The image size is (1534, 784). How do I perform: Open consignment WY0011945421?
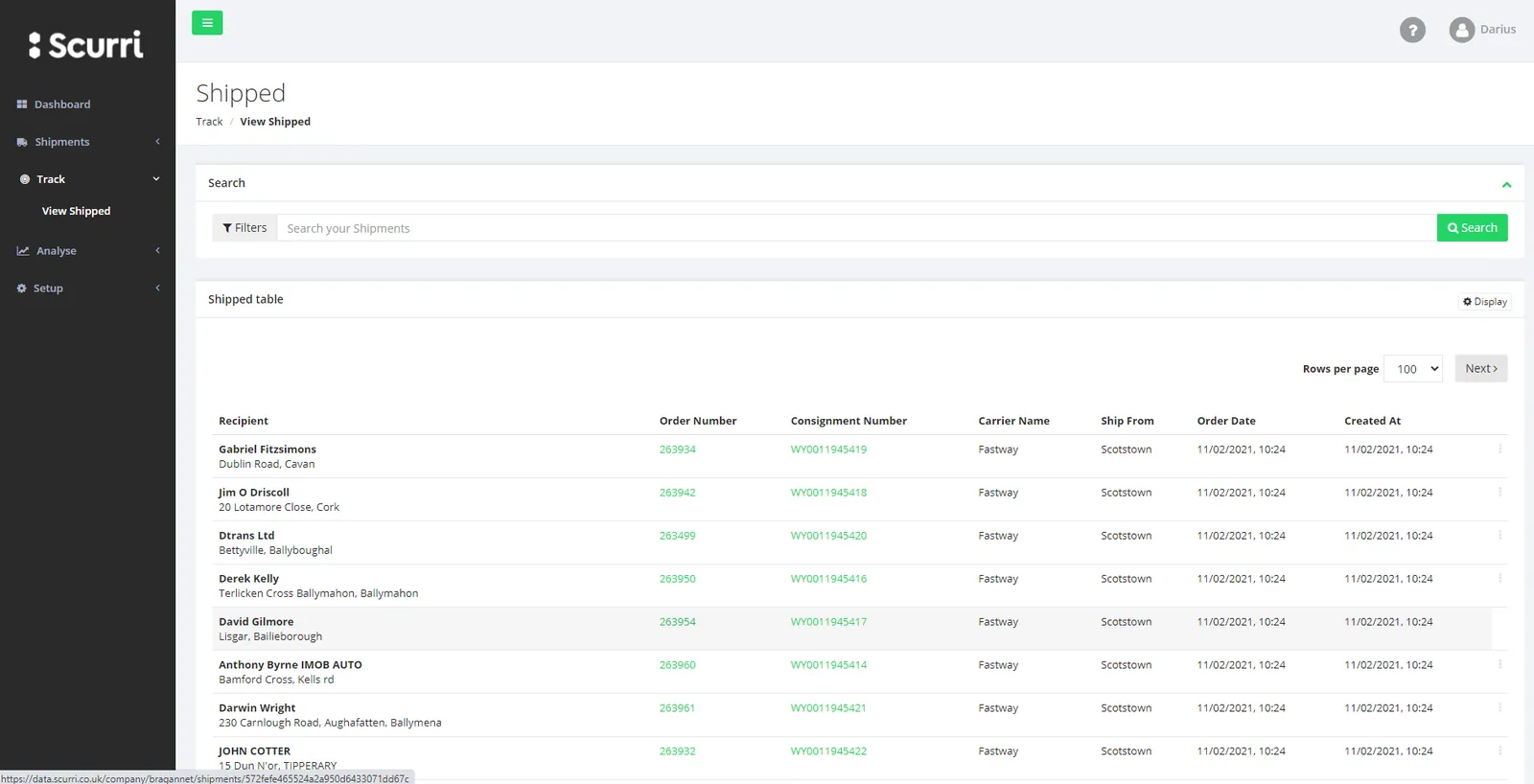pyautogui.click(x=828, y=708)
